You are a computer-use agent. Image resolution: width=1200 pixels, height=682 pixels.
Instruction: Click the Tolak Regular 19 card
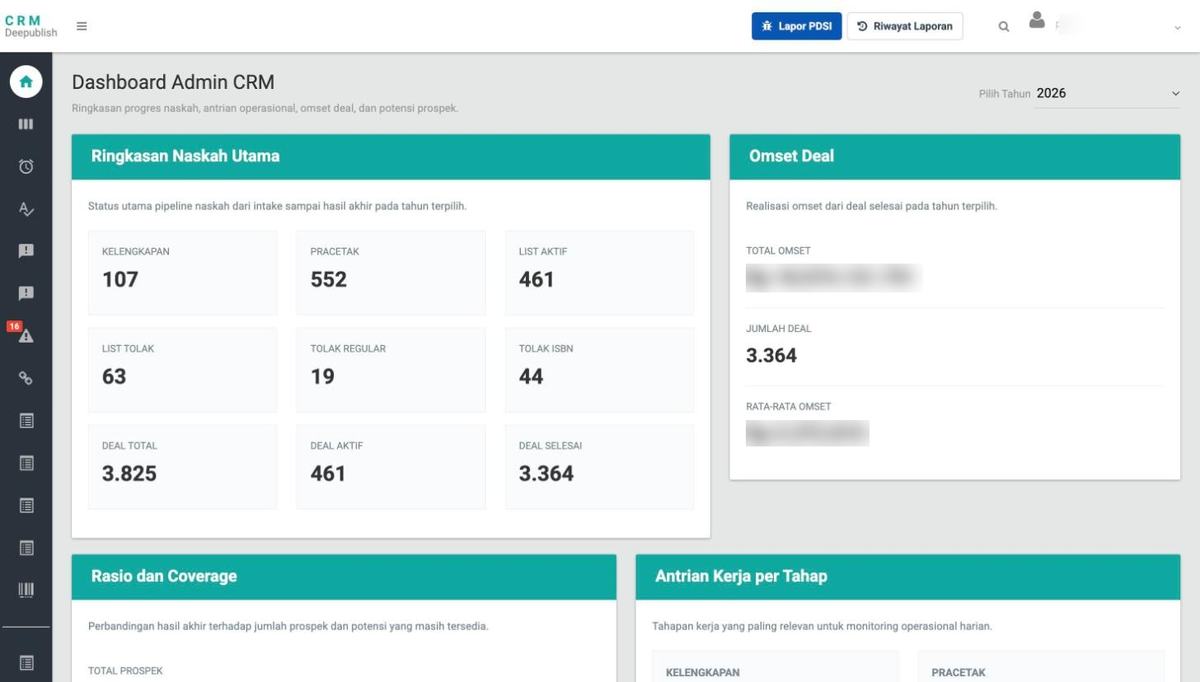pyautogui.click(x=391, y=370)
